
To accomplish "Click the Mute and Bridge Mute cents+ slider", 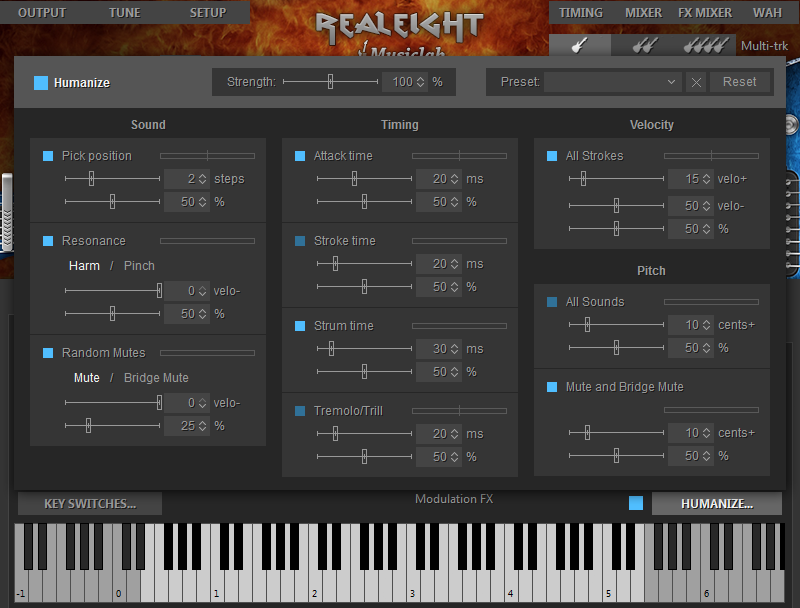I will click(x=616, y=433).
